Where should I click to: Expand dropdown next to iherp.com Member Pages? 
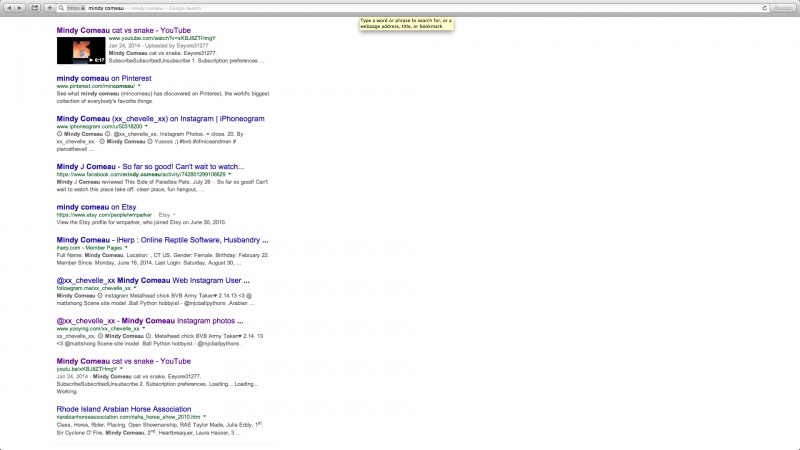pyautogui.click(x=127, y=247)
